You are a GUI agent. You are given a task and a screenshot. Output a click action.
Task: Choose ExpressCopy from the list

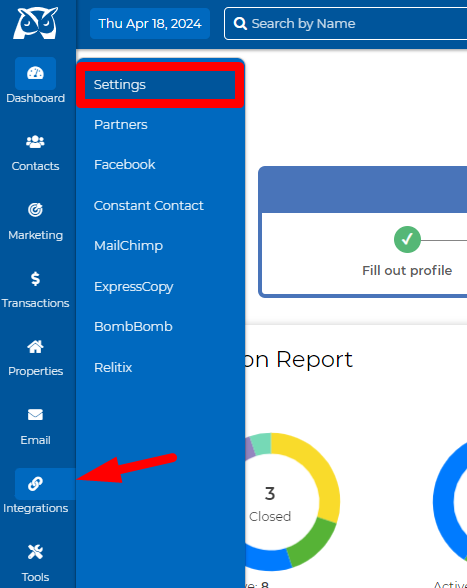pyautogui.click(x=134, y=286)
